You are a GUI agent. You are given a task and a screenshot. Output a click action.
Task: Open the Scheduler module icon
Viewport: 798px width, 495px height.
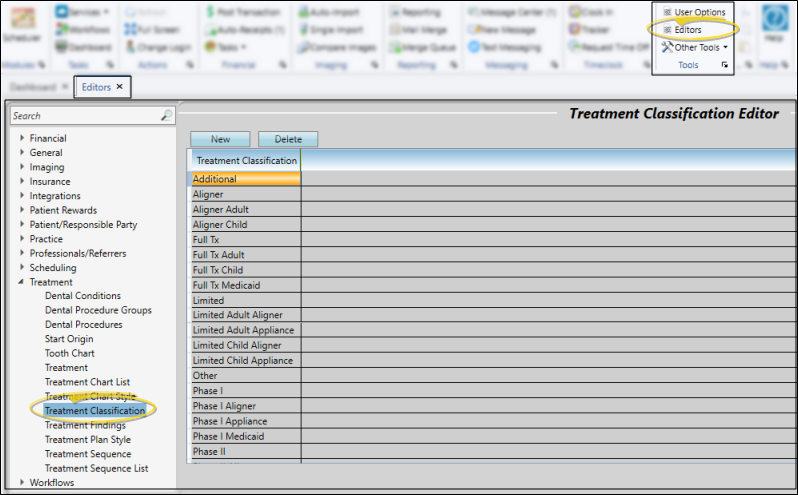click(x=20, y=23)
